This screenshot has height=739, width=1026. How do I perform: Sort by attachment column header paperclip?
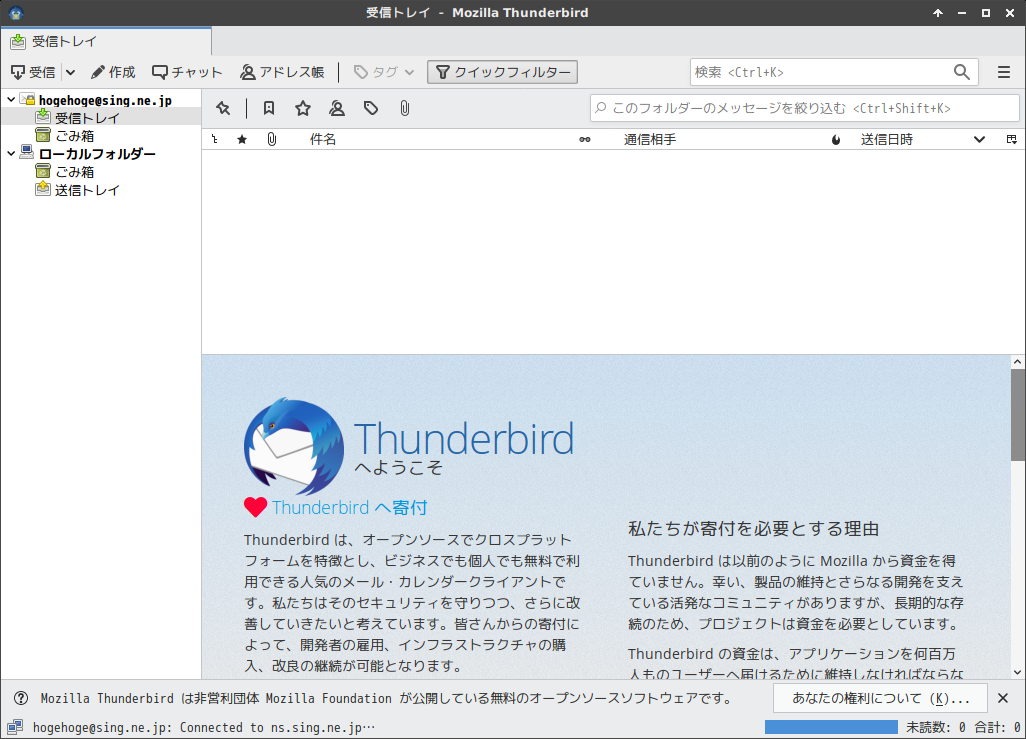(x=272, y=139)
